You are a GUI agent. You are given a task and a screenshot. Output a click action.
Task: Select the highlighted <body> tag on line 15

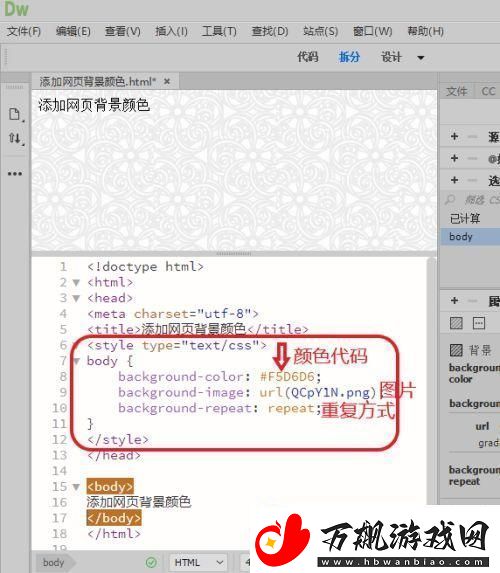[x=110, y=487]
